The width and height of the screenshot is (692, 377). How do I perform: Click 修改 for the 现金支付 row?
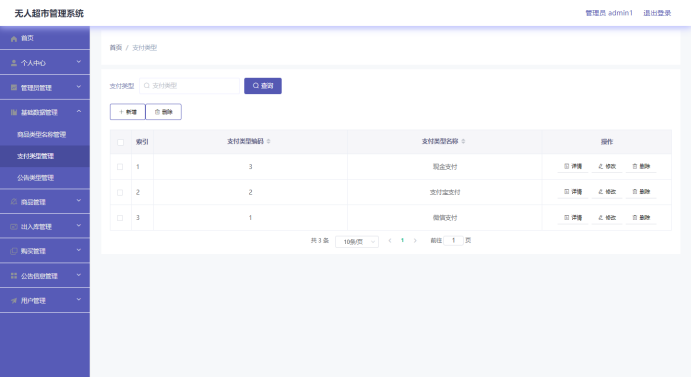pyautogui.click(x=607, y=166)
